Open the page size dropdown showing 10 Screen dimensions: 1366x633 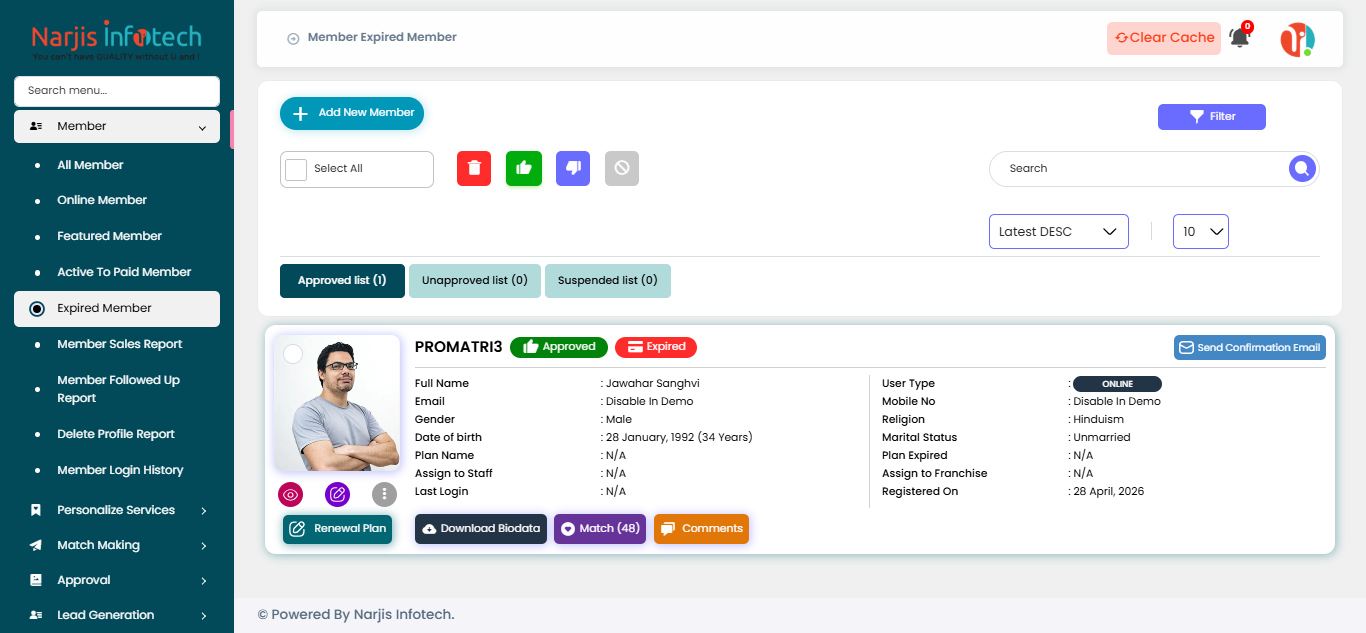pos(1201,232)
